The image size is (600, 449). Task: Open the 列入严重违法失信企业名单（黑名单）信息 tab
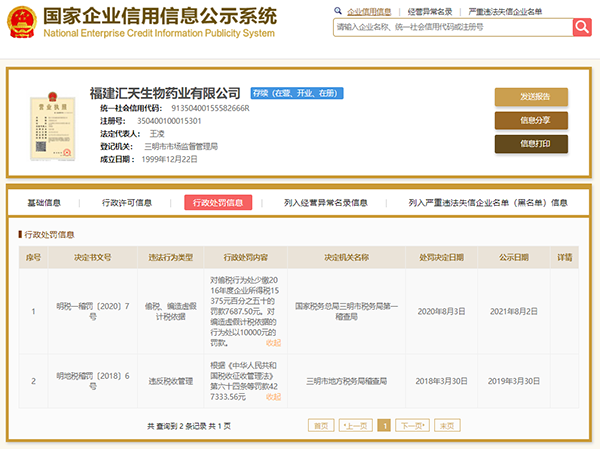pos(488,202)
